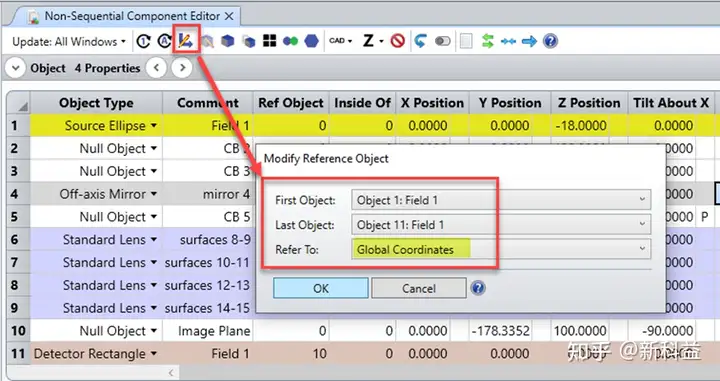Viewport: 720px width, 381px height.
Task: Click the greyed cube icon next to Modify Reference Object
Action: (208, 42)
